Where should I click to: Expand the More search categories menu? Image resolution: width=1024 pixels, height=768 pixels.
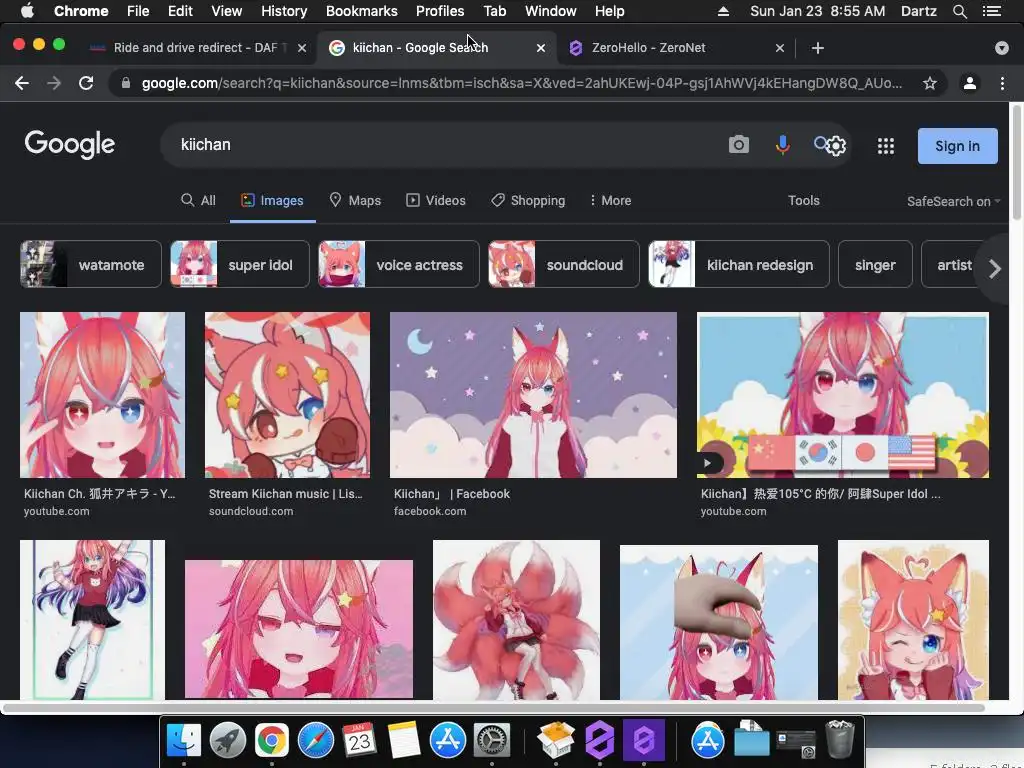point(610,200)
